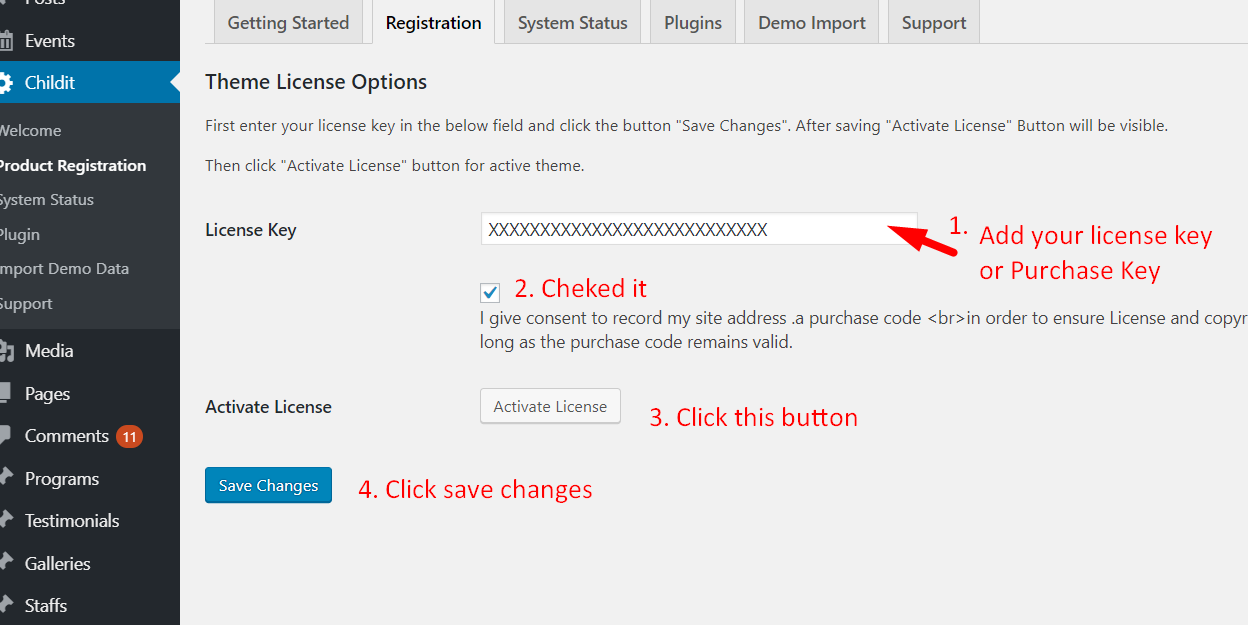Go to the Demo Import tab
The height and width of the screenshot is (625, 1248).
click(812, 22)
